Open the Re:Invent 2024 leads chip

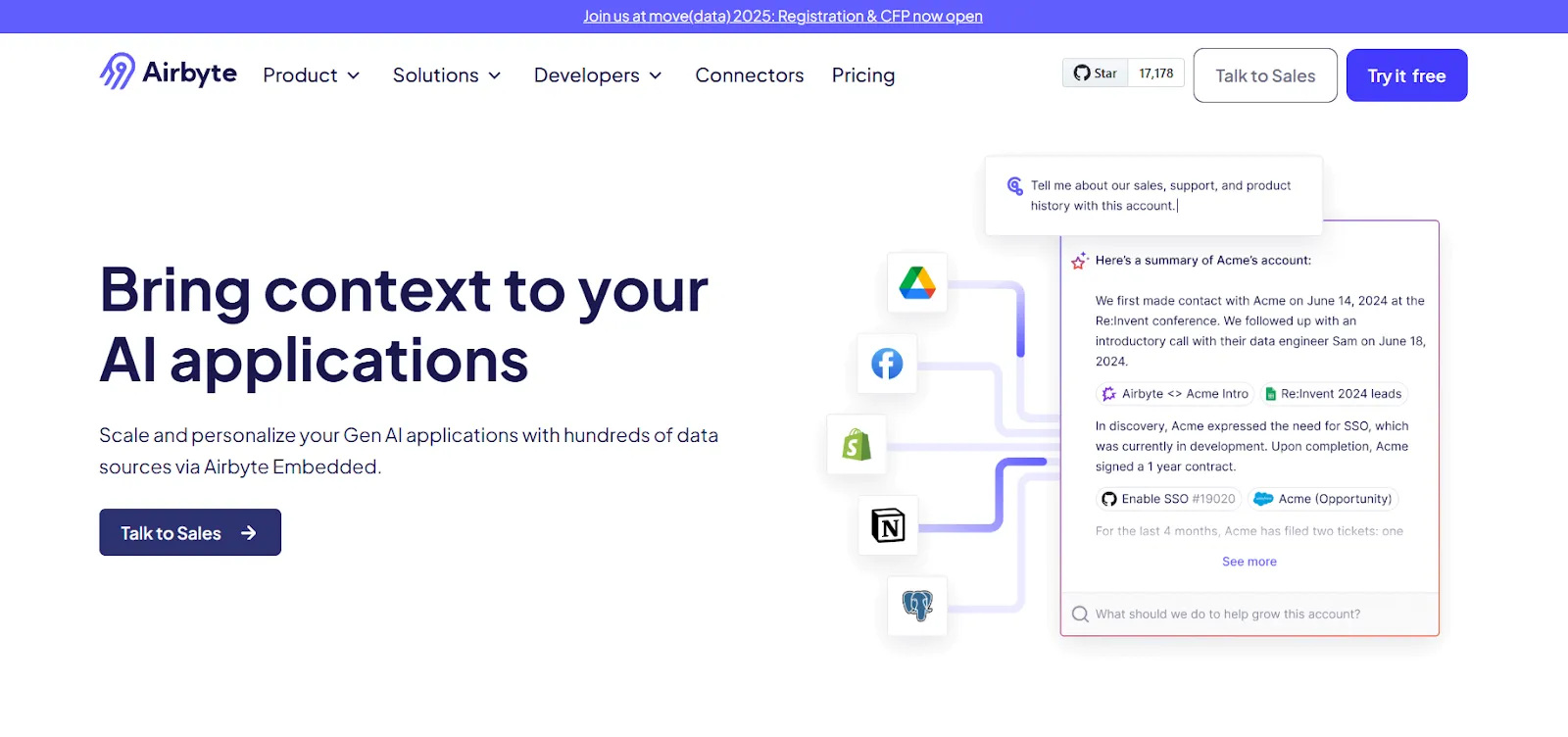point(1333,394)
